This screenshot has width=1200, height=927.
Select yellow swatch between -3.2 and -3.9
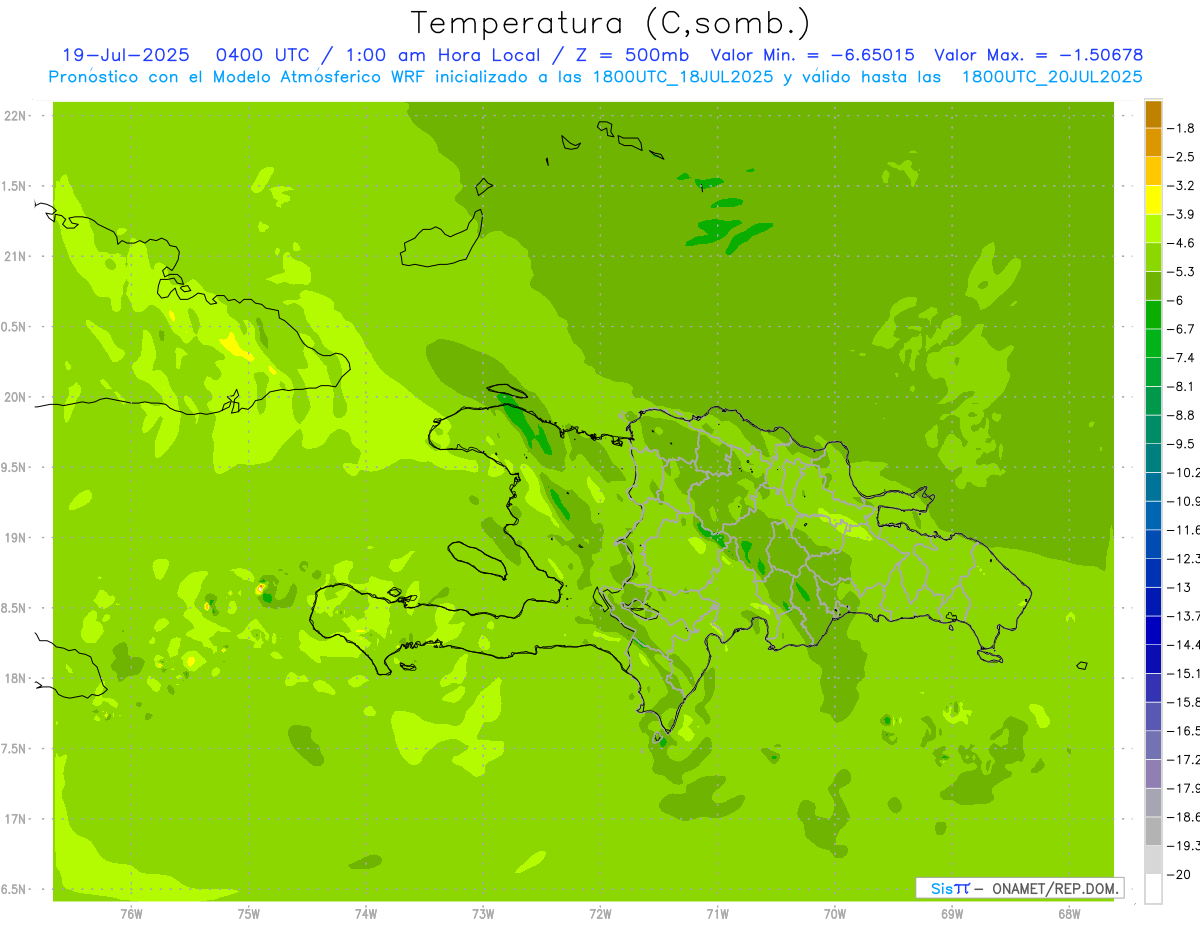click(x=1153, y=200)
